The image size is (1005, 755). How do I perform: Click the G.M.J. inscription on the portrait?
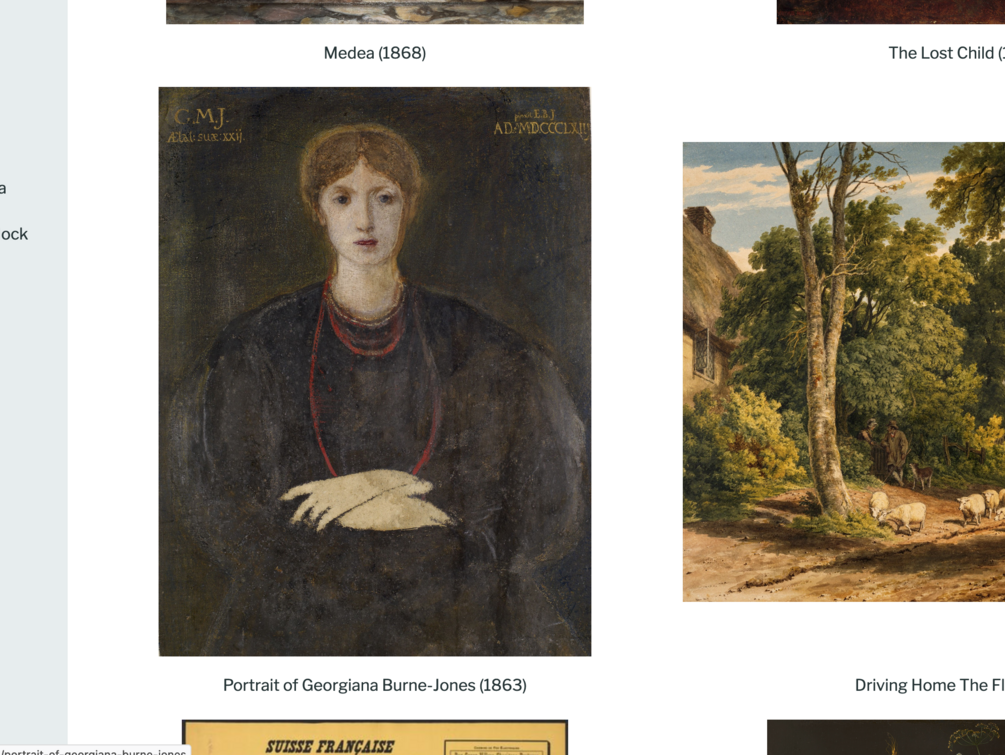pyautogui.click(x=201, y=117)
